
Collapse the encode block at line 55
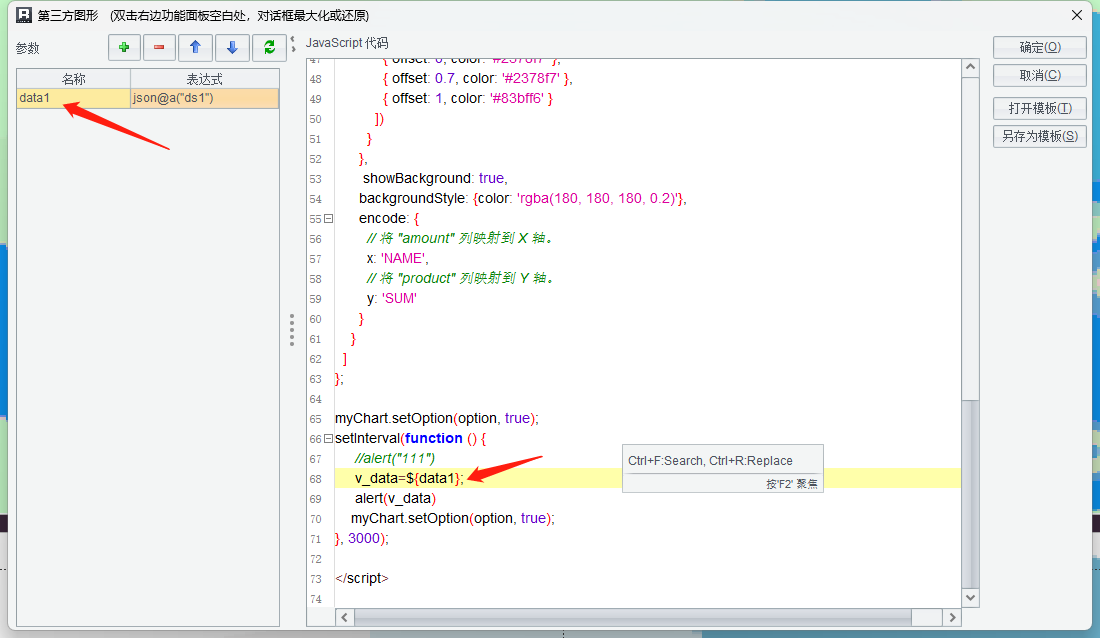point(328,218)
